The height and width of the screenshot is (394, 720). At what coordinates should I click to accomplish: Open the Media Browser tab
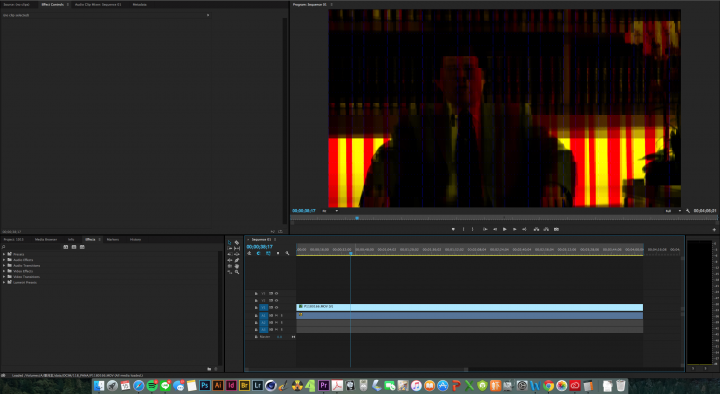(x=46, y=240)
